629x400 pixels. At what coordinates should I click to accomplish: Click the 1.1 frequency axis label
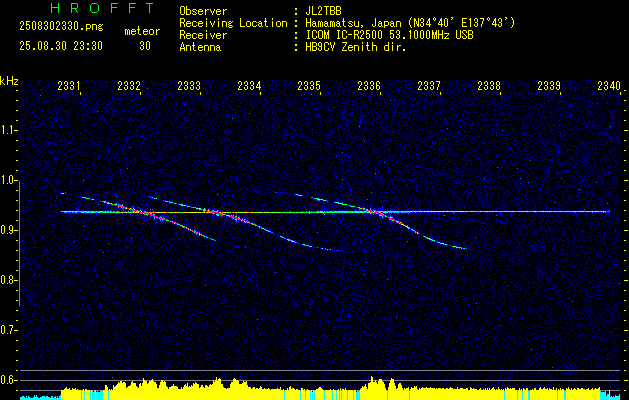tap(9, 130)
